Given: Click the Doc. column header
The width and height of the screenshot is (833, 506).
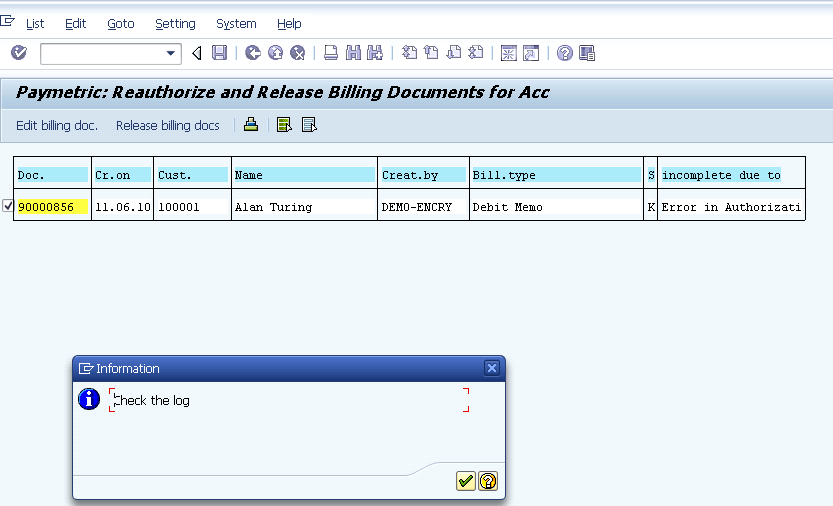Looking at the screenshot, I should pyautogui.click(x=53, y=175).
